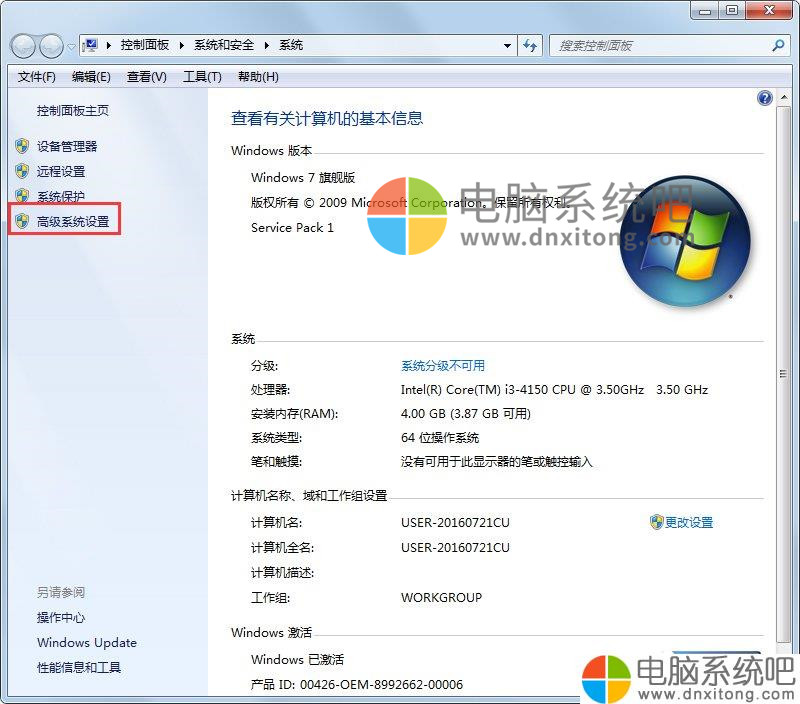Click the window maximize button

(732, 11)
